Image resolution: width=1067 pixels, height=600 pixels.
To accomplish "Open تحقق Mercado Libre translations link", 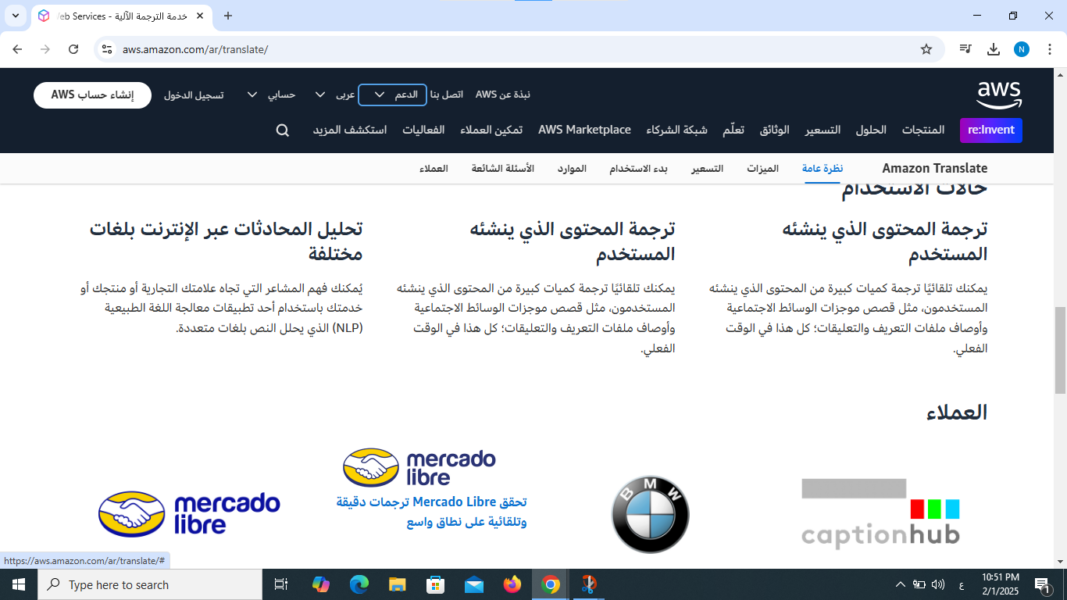I will pyautogui.click(x=431, y=512).
